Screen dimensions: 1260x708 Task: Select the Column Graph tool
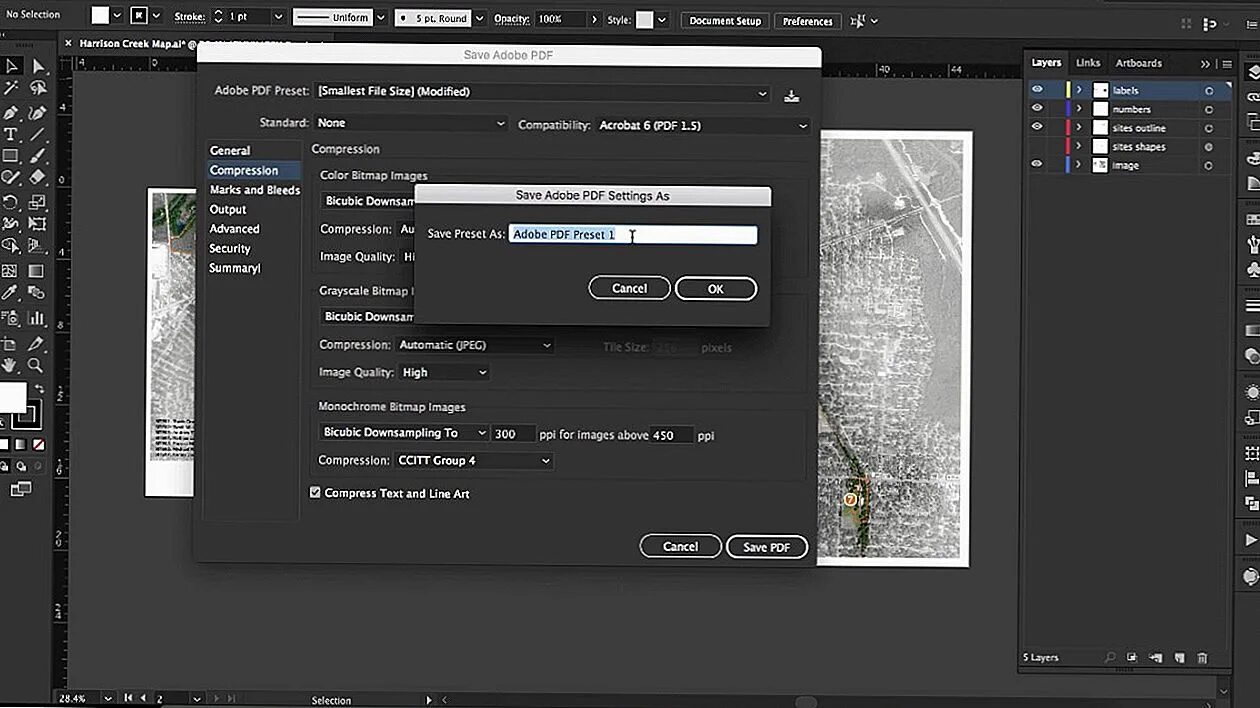pos(37,318)
